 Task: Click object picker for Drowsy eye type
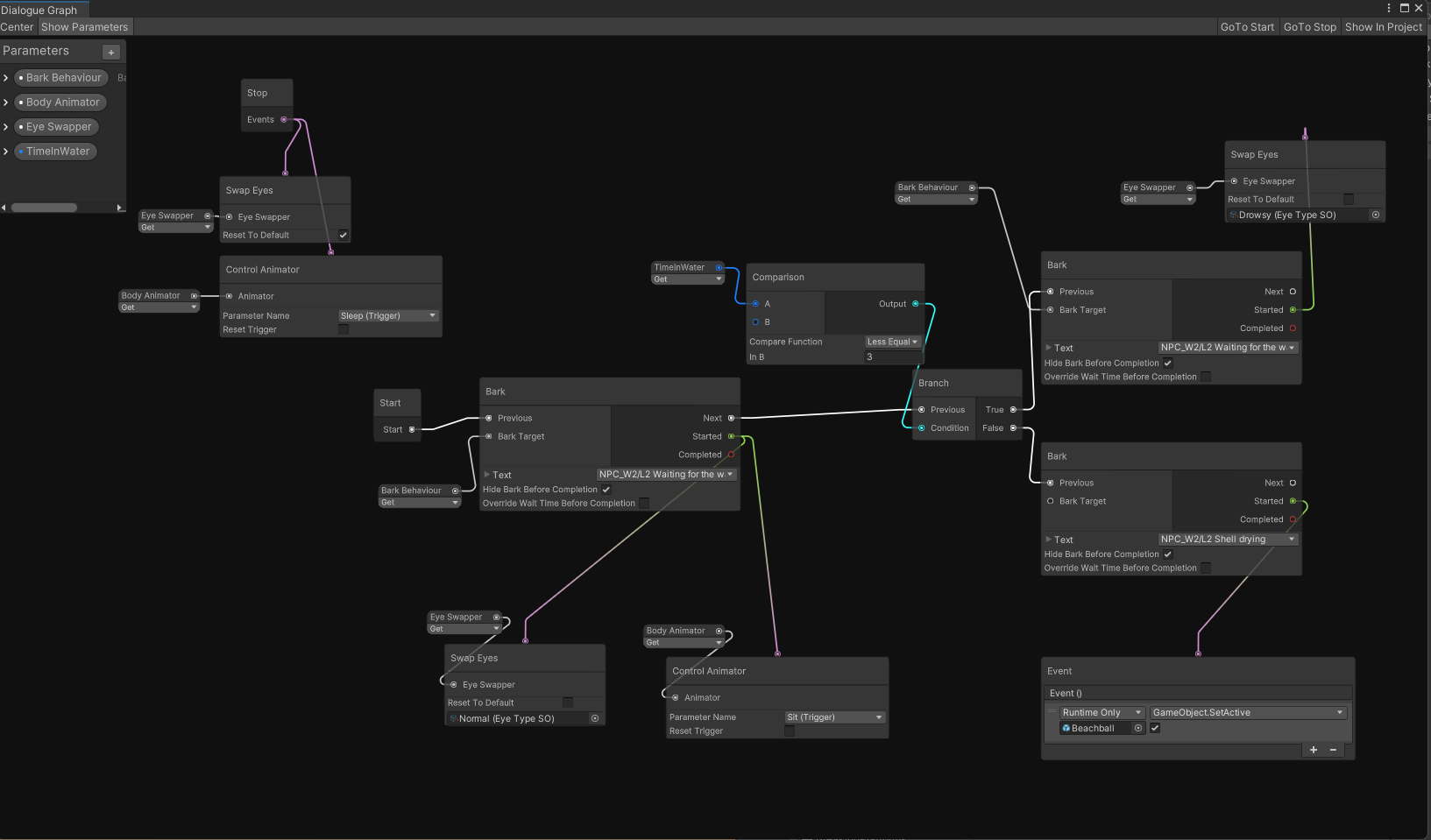tap(1375, 215)
